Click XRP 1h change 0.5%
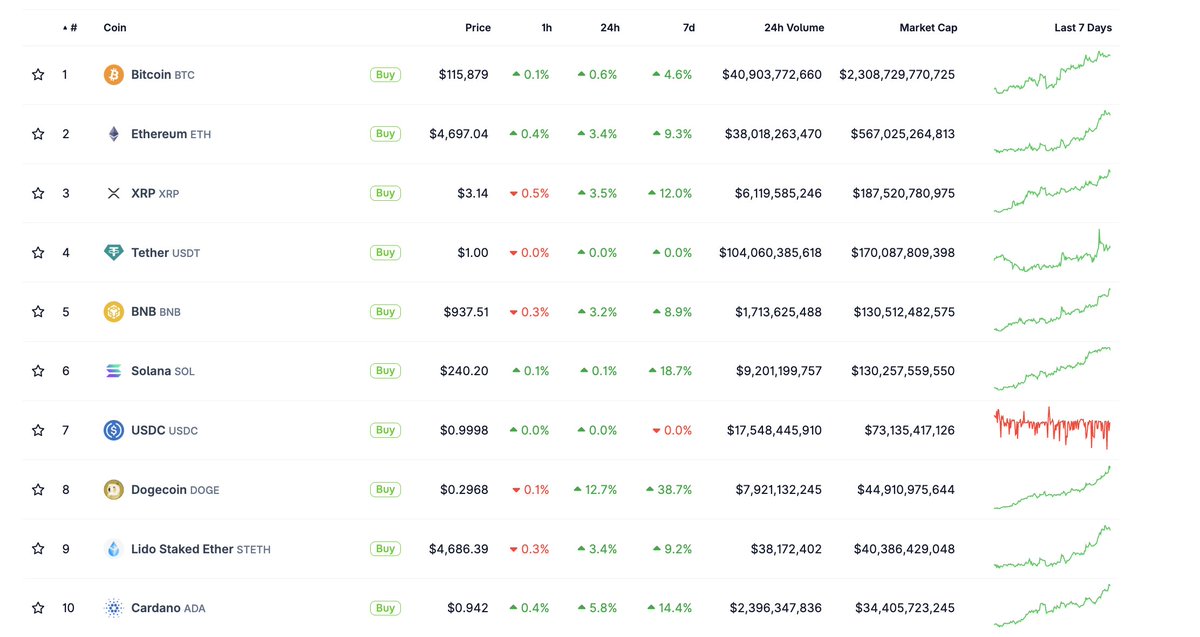Screen dimensions: 1200x637 pyautogui.click(x=530, y=193)
